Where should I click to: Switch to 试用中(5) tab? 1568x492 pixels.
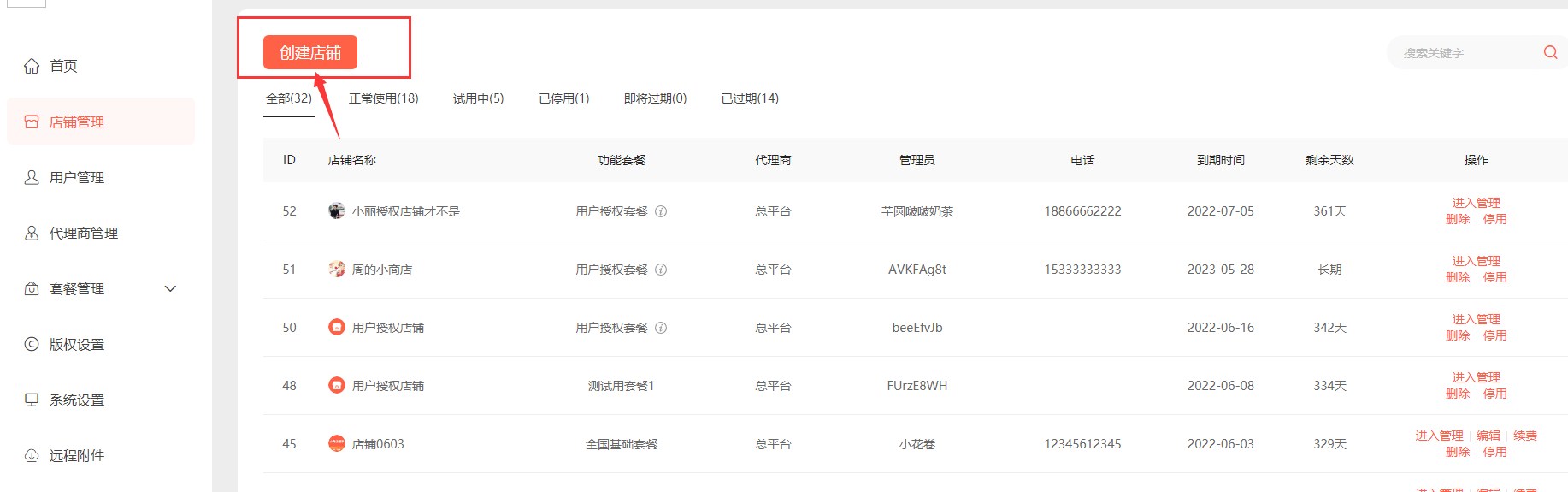pos(479,98)
